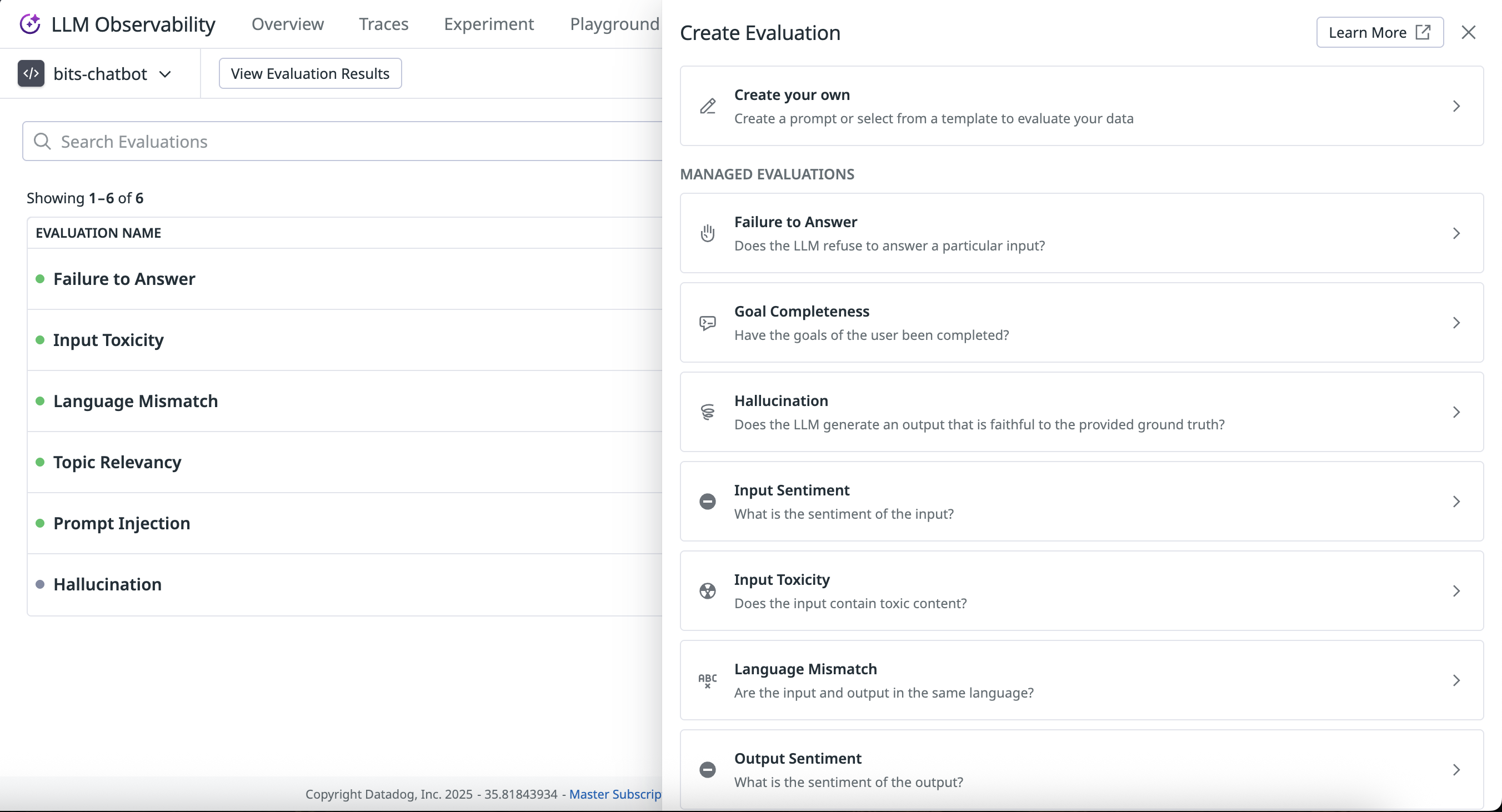Click the Hallucination swirl icon in managed list
The image size is (1502, 812).
pyautogui.click(x=707, y=412)
